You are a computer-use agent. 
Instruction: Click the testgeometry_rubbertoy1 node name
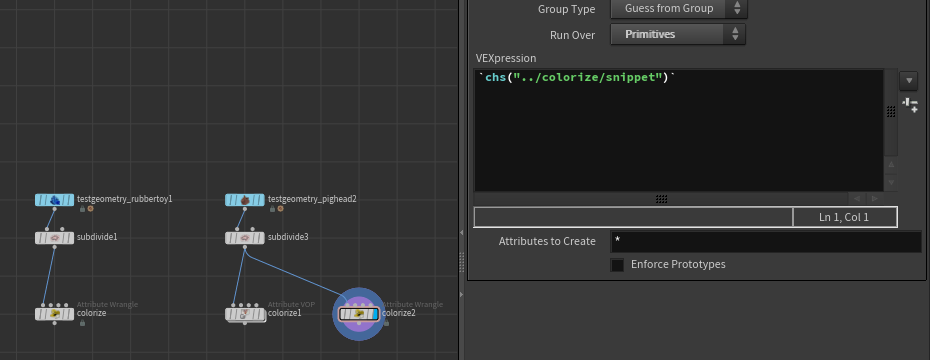click(125, 199)
